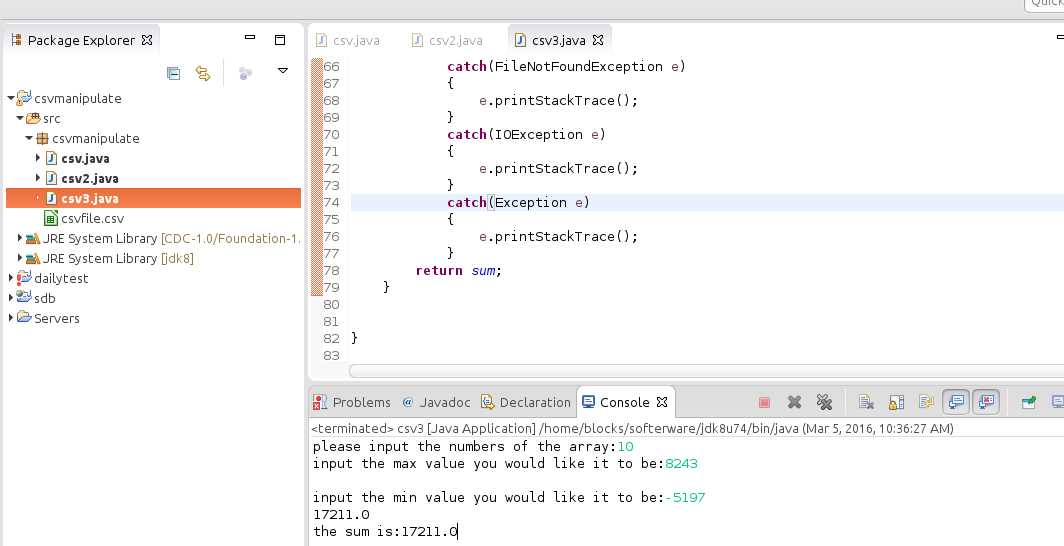Screen dimensions: 1064x546
Task: Toggle Pin Console green pin icon
Action: click(x=1028, y=402)
